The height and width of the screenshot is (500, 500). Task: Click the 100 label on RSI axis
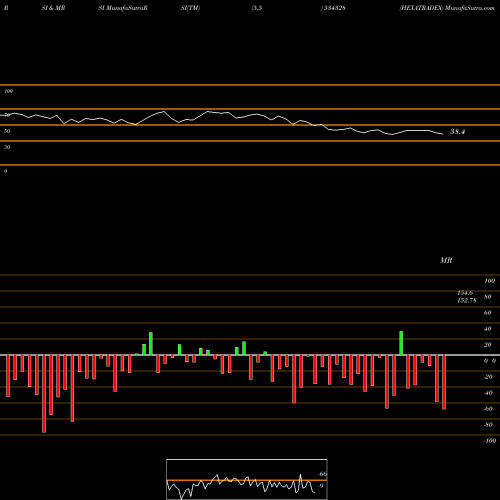(8, 91)
